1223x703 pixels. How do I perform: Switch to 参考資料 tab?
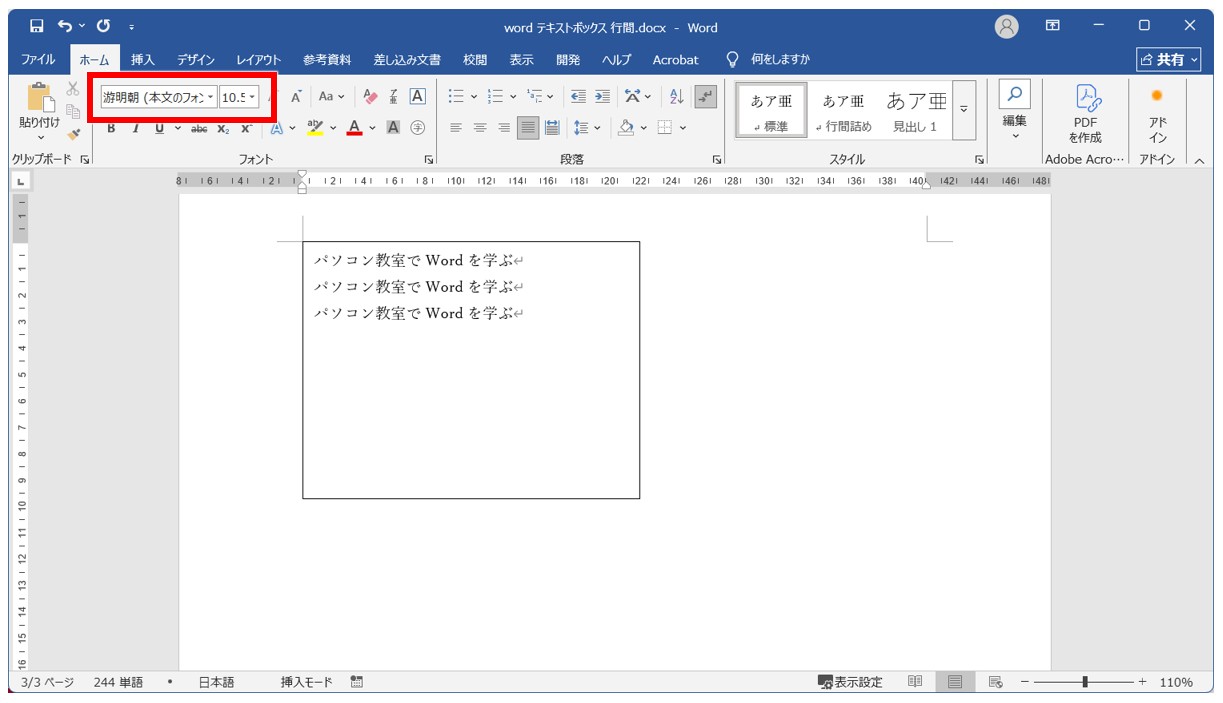coord(327,60)
